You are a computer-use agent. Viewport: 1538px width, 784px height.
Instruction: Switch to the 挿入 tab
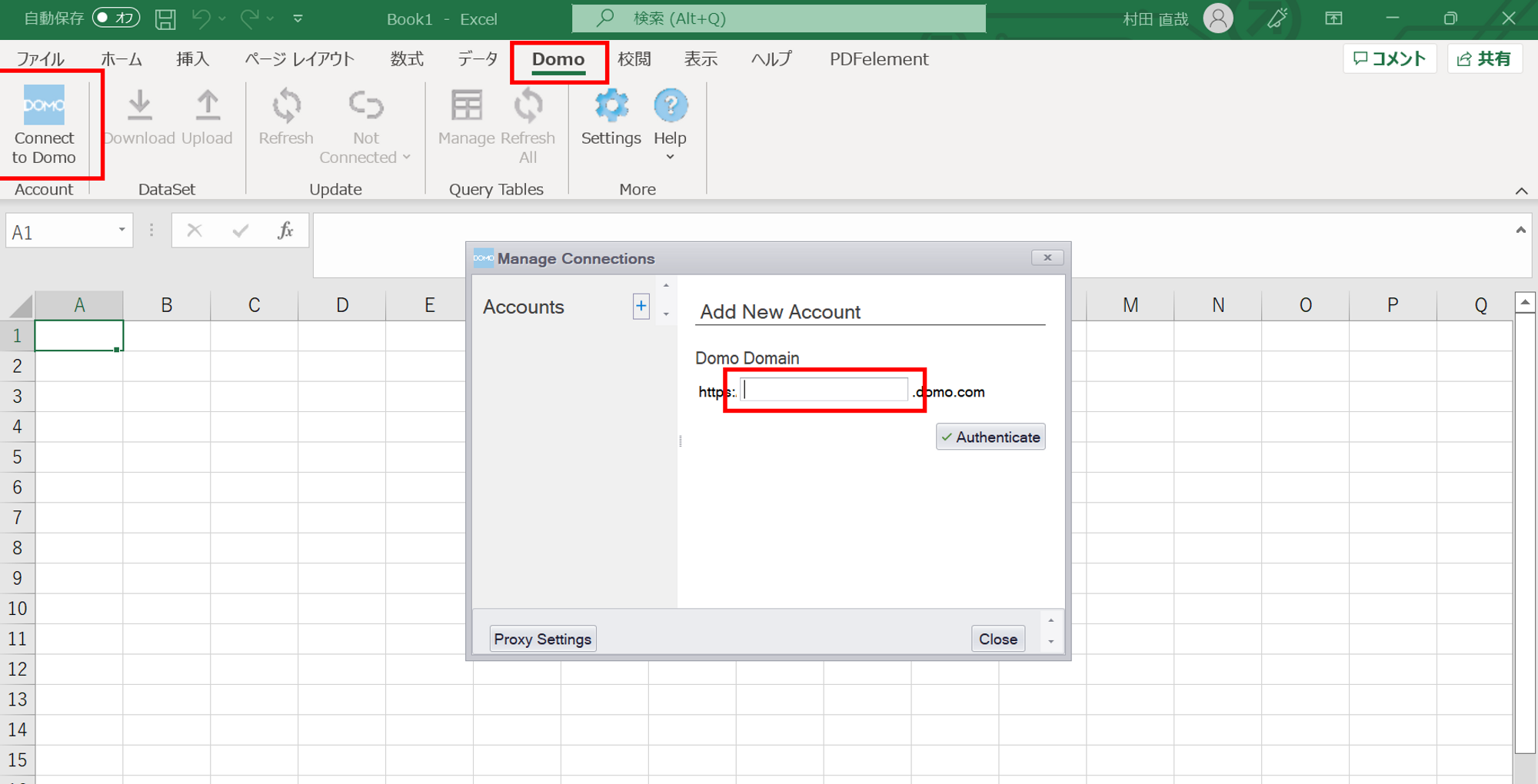point(192,59)
